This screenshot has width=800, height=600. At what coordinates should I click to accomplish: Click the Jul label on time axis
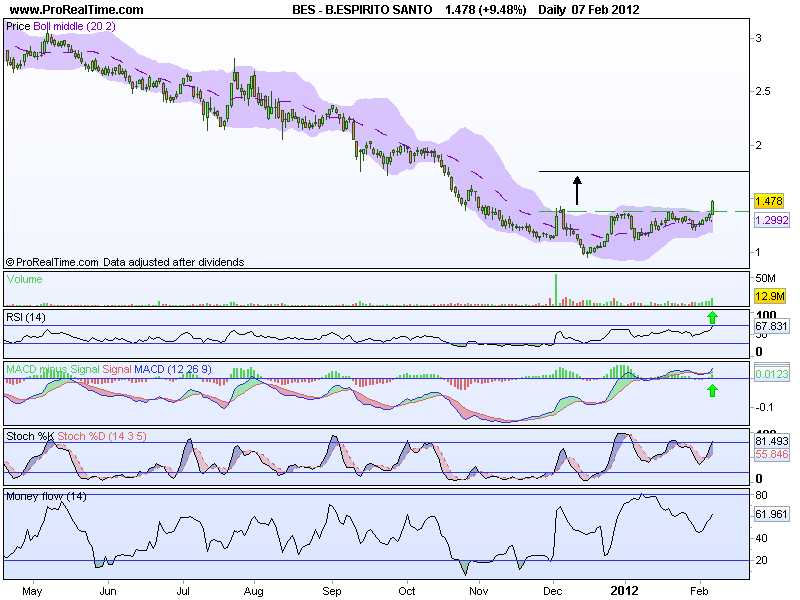coord(183,591)
